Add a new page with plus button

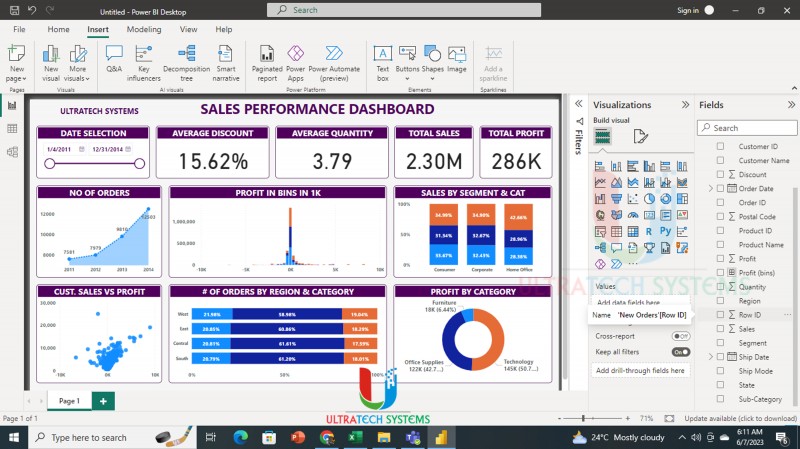tap(103, 401)
